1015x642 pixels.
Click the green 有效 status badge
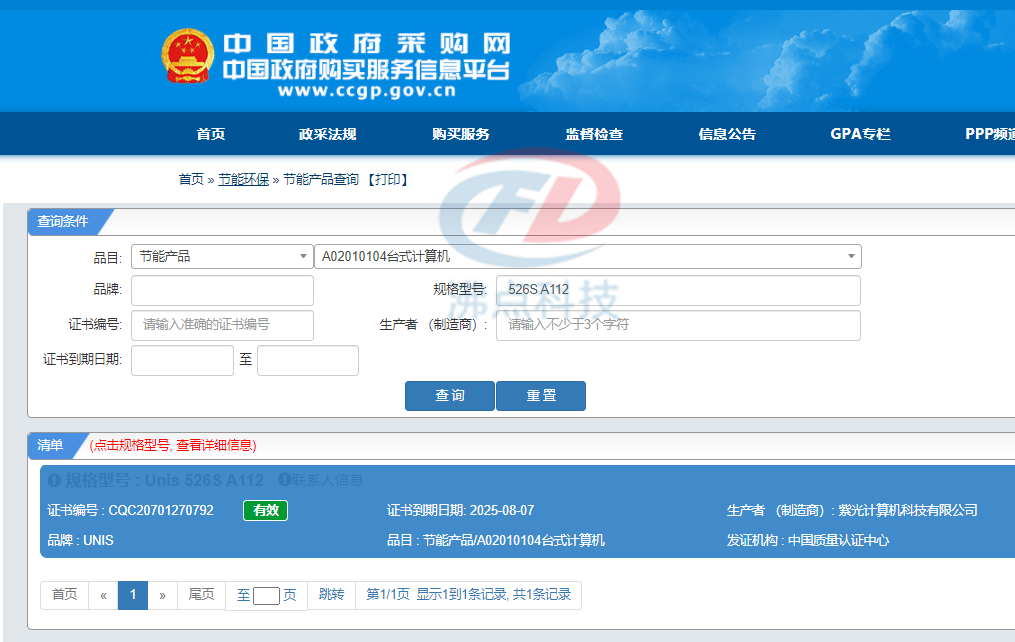[x=265, y=510]
